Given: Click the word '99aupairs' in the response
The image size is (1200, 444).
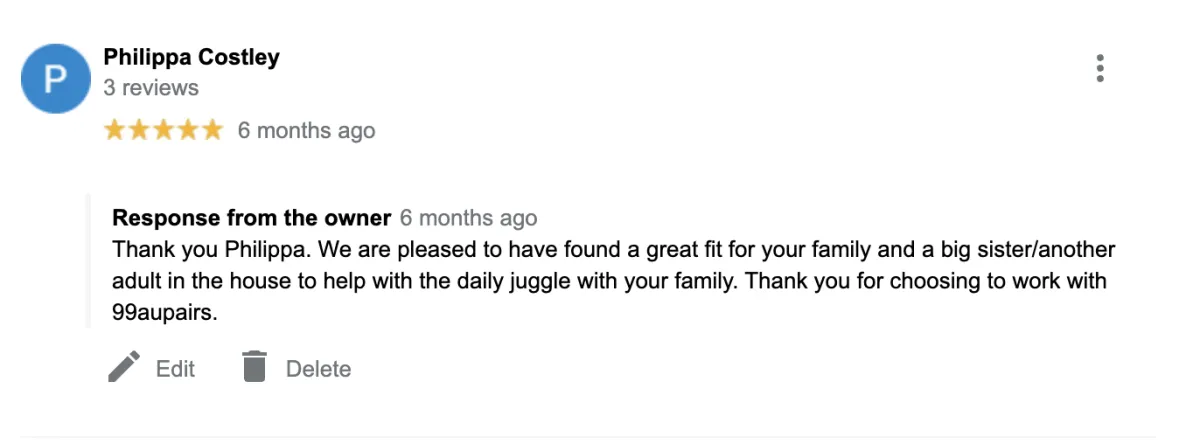Looking at the screenshot, I should pyautogui.click(x=162, y=313).
